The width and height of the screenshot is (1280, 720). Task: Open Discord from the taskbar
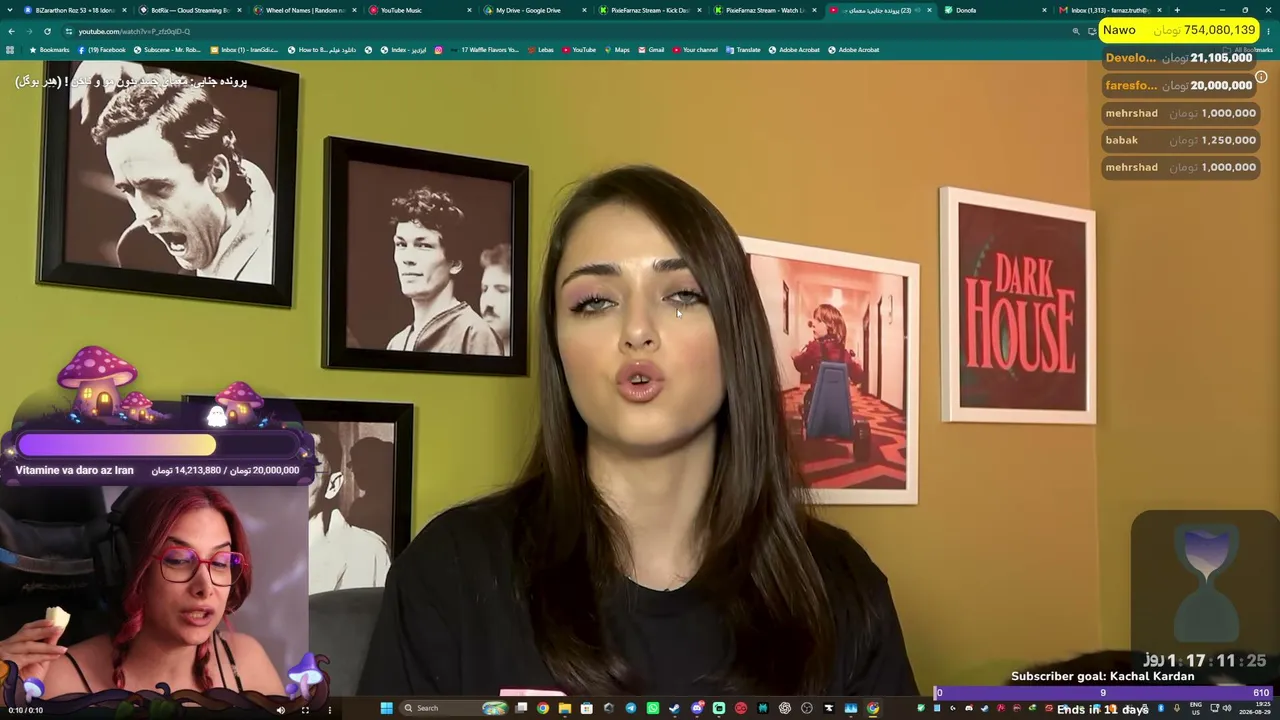pyautogui.click(x=697, y=709)
